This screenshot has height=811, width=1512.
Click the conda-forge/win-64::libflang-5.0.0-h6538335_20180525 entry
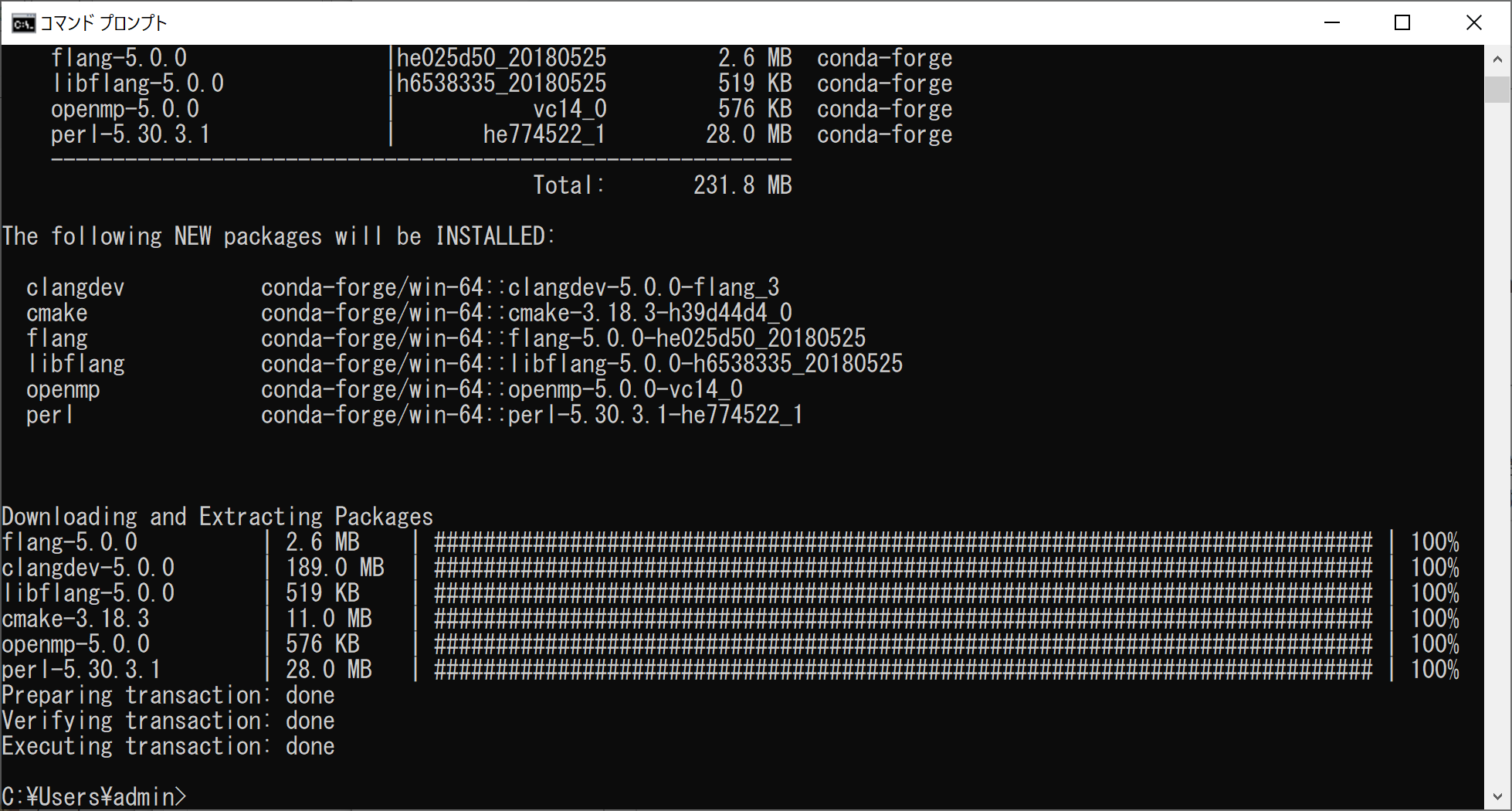(582, 364)
